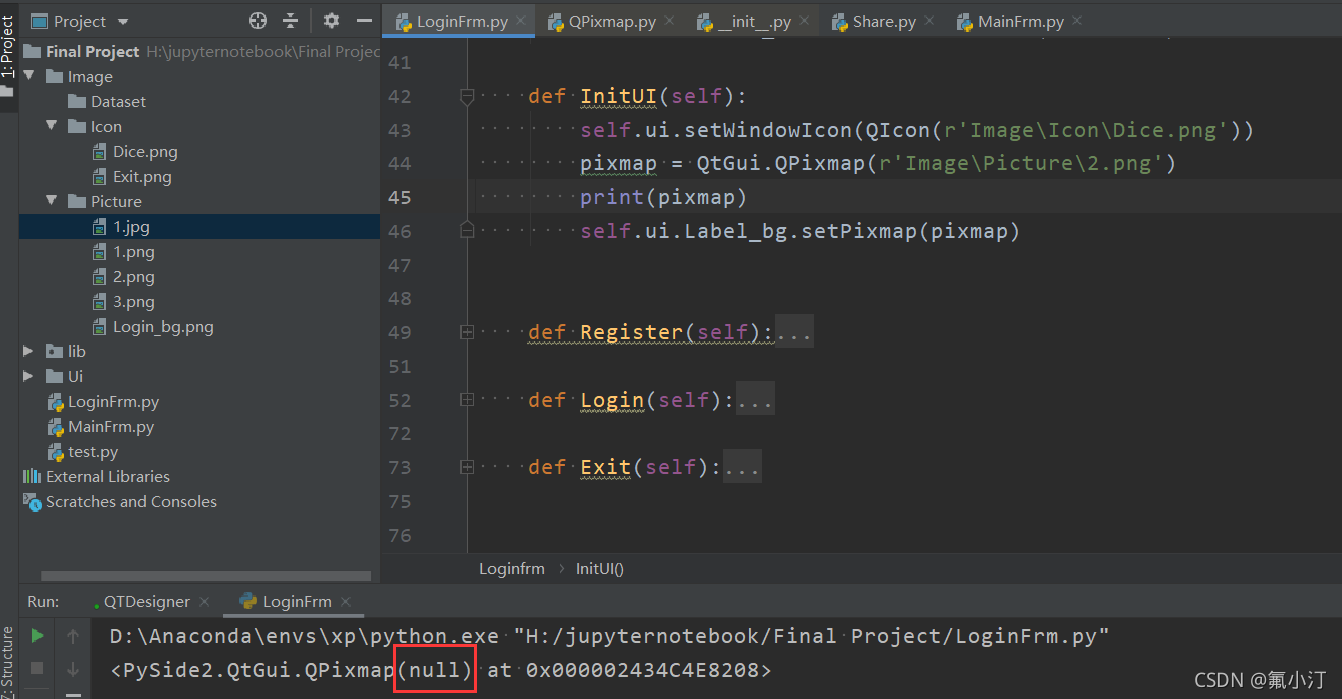
Task: Expand the folded Exit method
Action: click(x=466, y=467)
